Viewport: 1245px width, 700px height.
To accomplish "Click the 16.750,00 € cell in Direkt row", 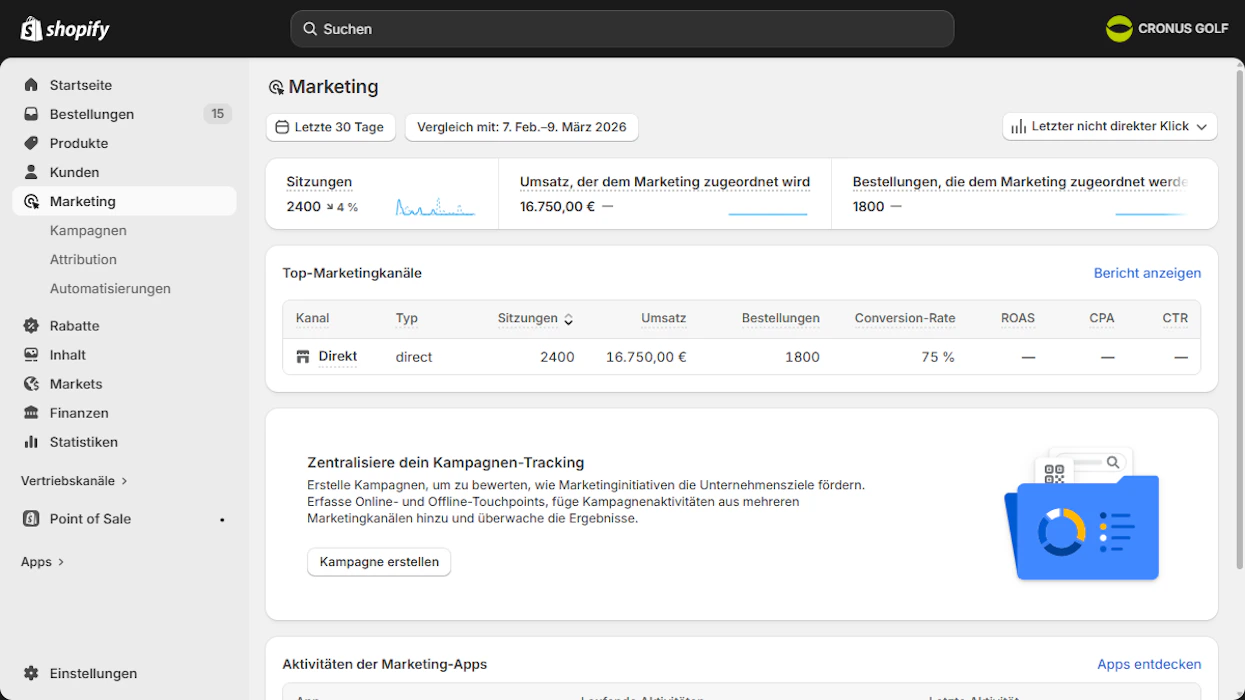I will (x=646, y=357).
